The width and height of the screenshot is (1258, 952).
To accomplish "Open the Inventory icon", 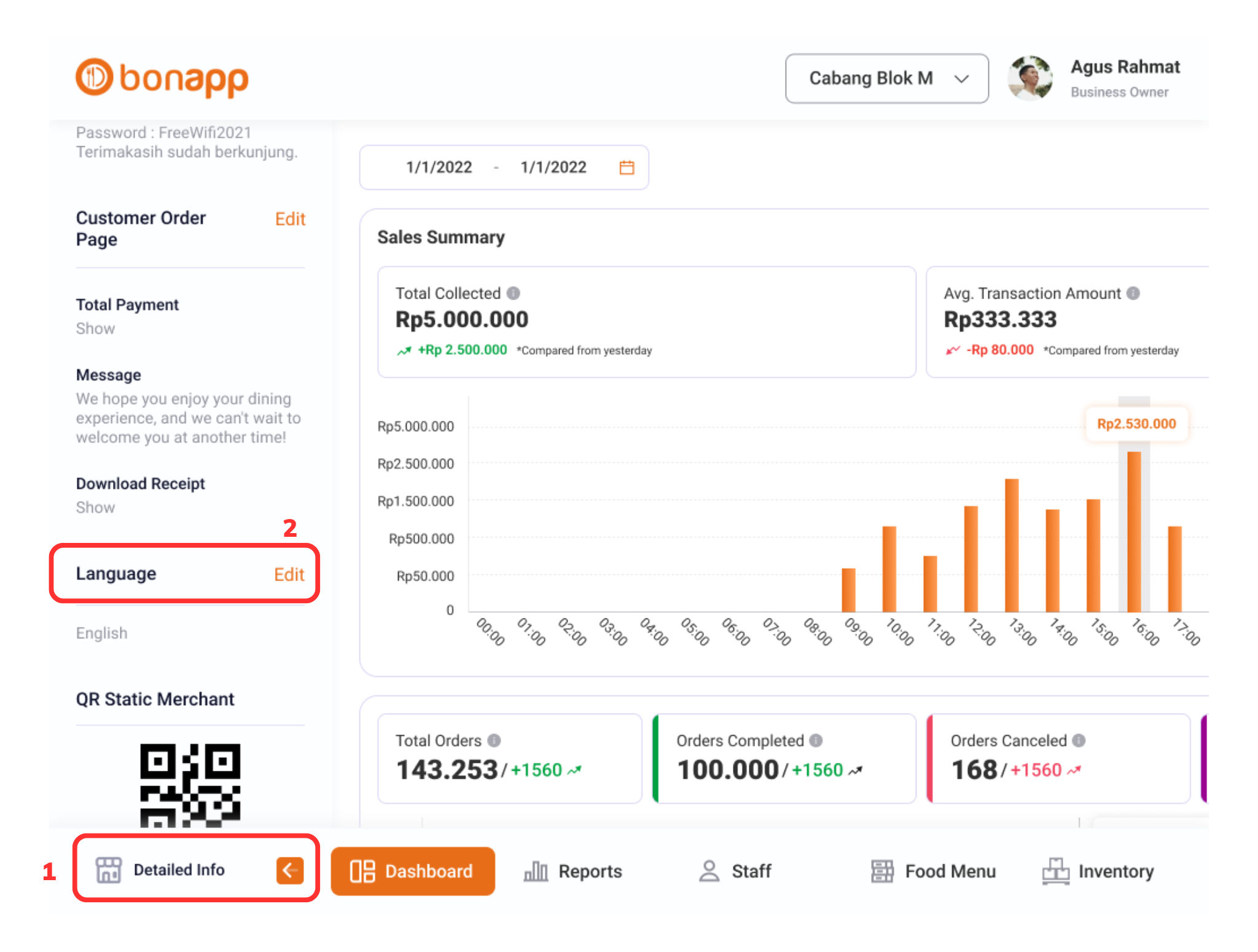I will point(1055,870).
